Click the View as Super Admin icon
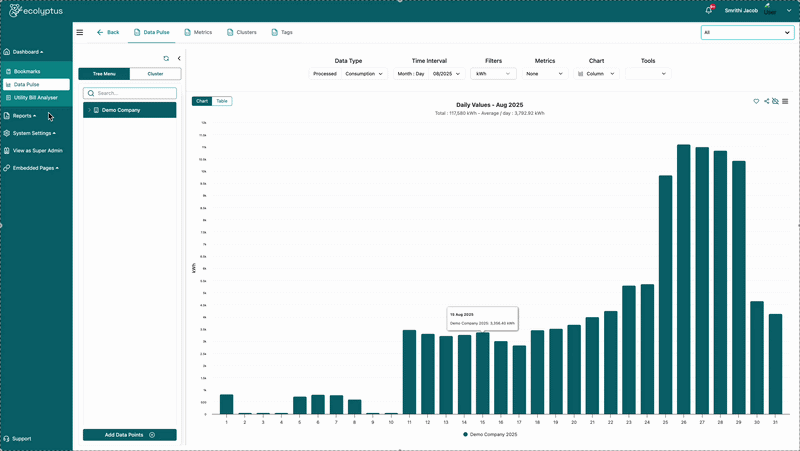Viewport: 800px width, 451px height. click(7, 151)
